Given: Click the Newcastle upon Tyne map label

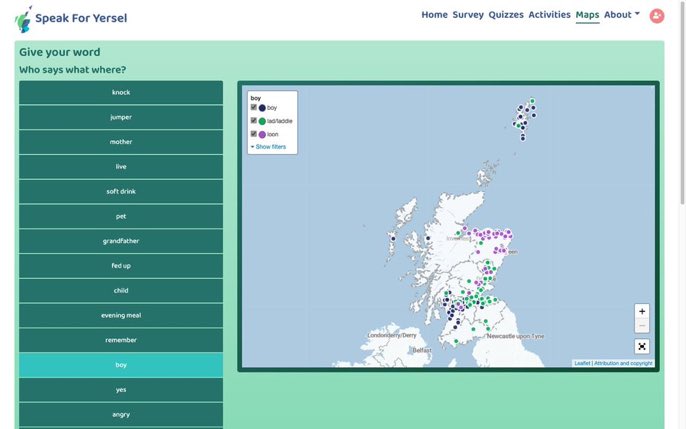Looking at the screenshot, I should coord(515,336).
